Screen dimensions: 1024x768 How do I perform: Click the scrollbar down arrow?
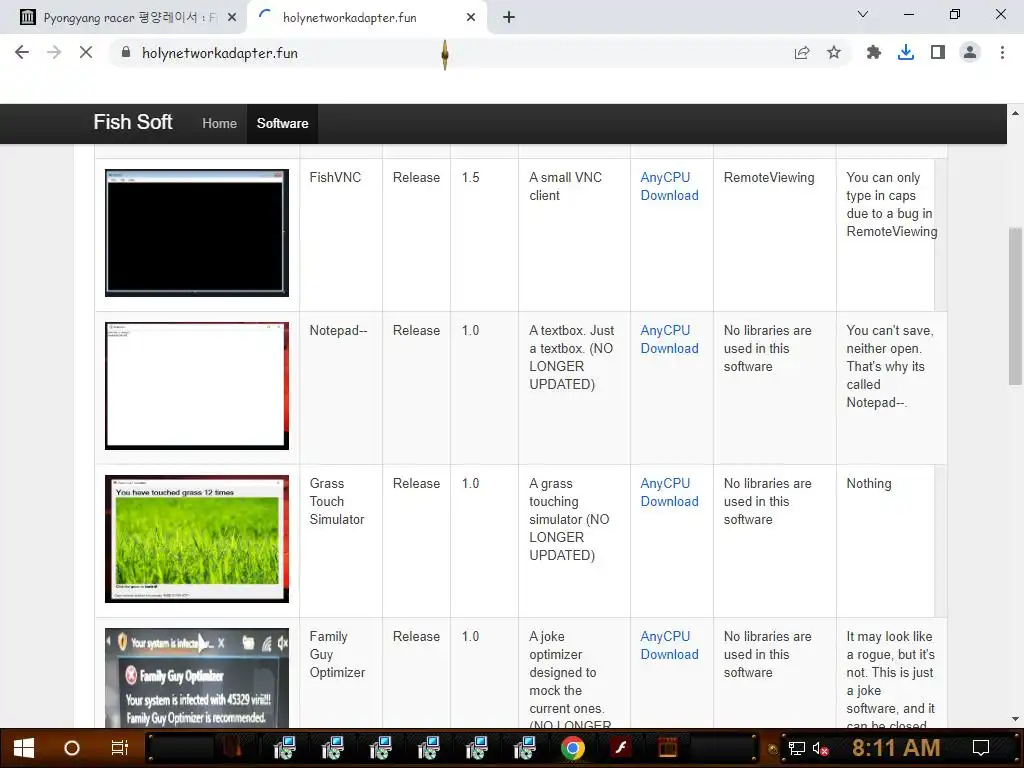pyautogui.click(x=1015, y=719)
